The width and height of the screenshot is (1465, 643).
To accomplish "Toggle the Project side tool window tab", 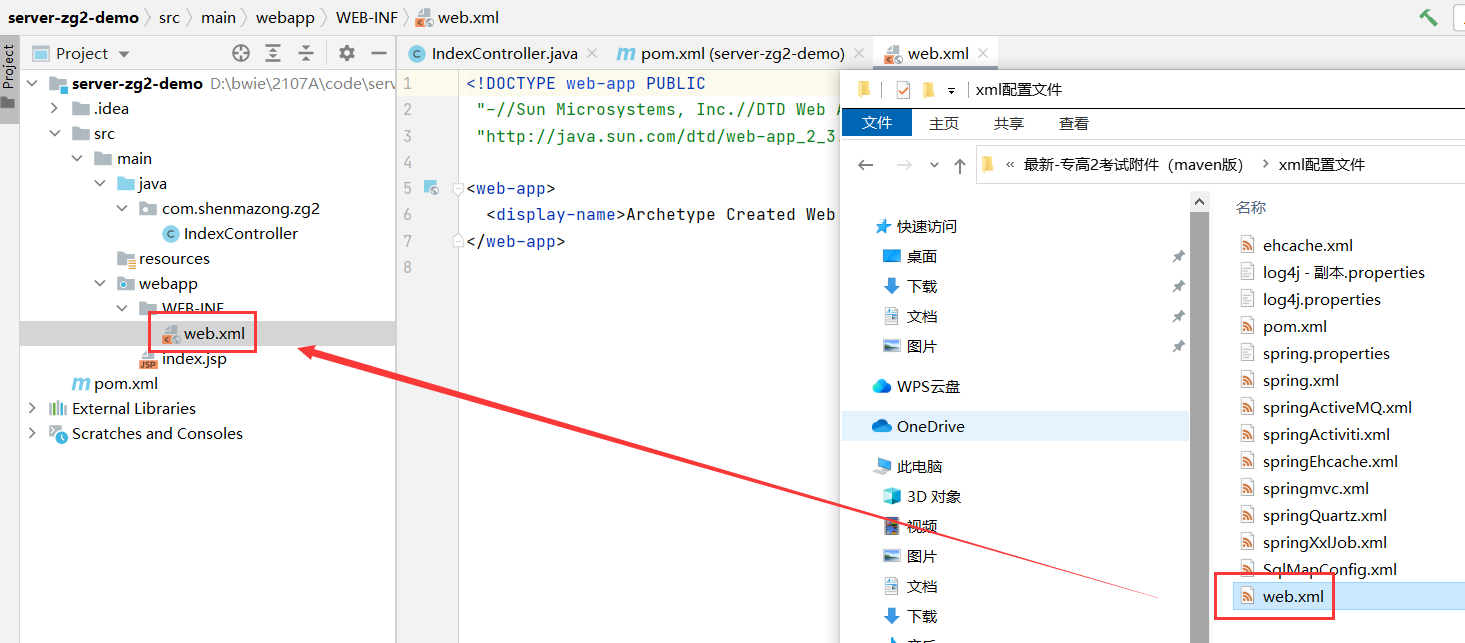I will 9,80.
